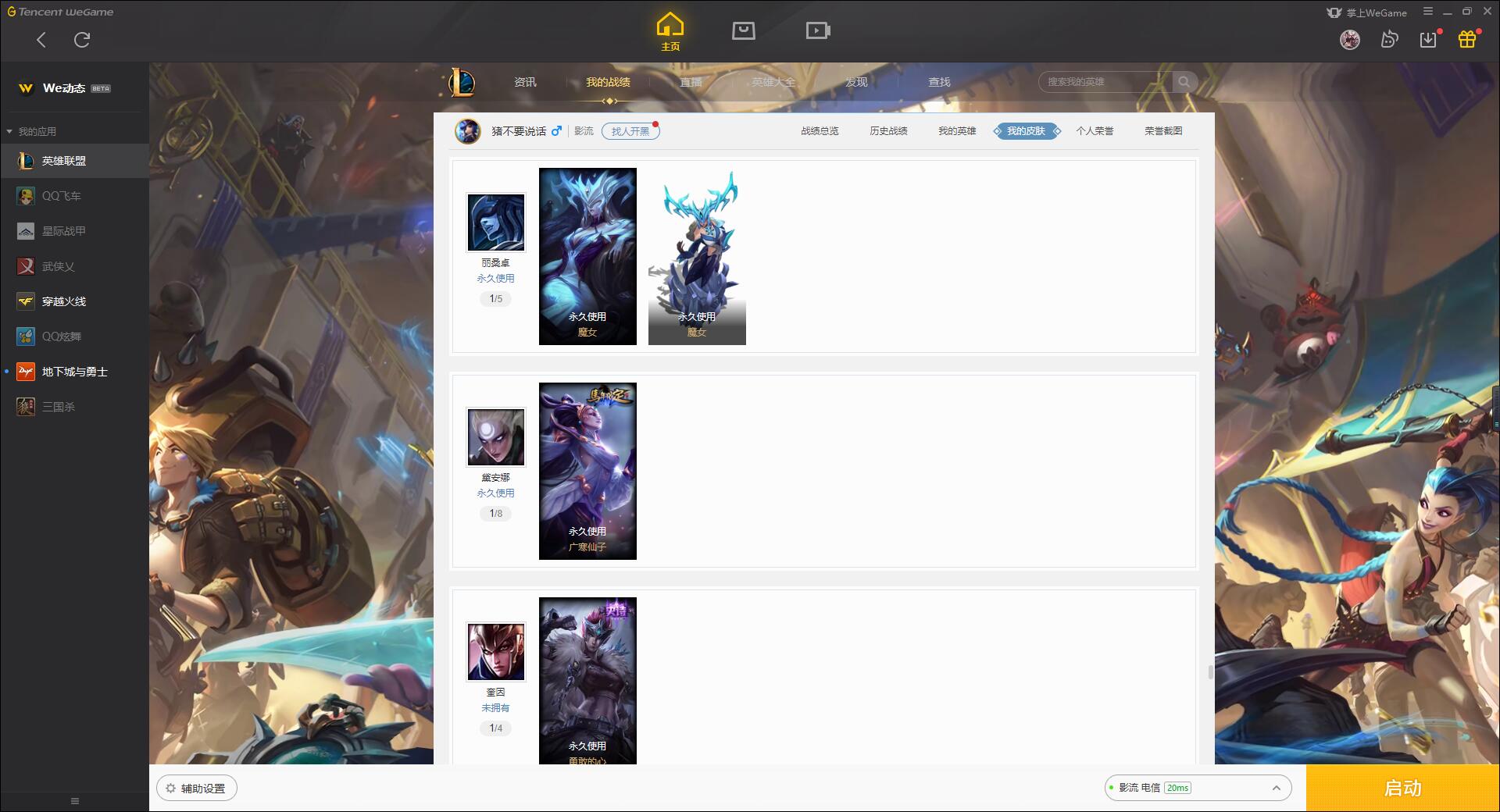The height and width of the screenshot is (812, 1500).
Task: Click the 奎因 champion portrait
Action: point(496,652)
